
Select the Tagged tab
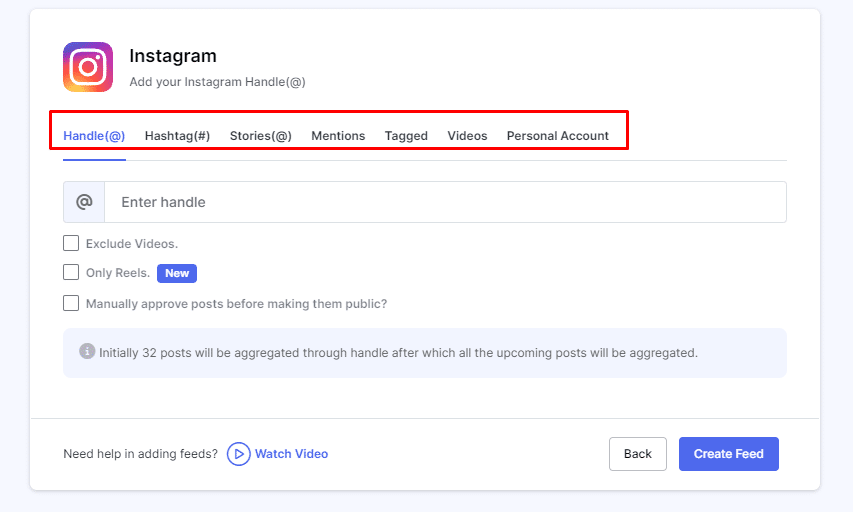(406, 136)
